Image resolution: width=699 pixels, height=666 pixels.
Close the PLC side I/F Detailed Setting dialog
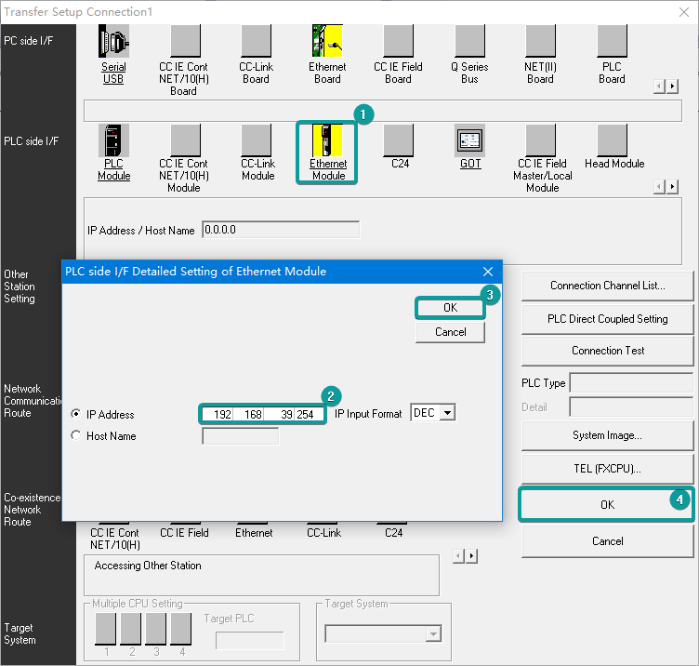pos(488,271)
